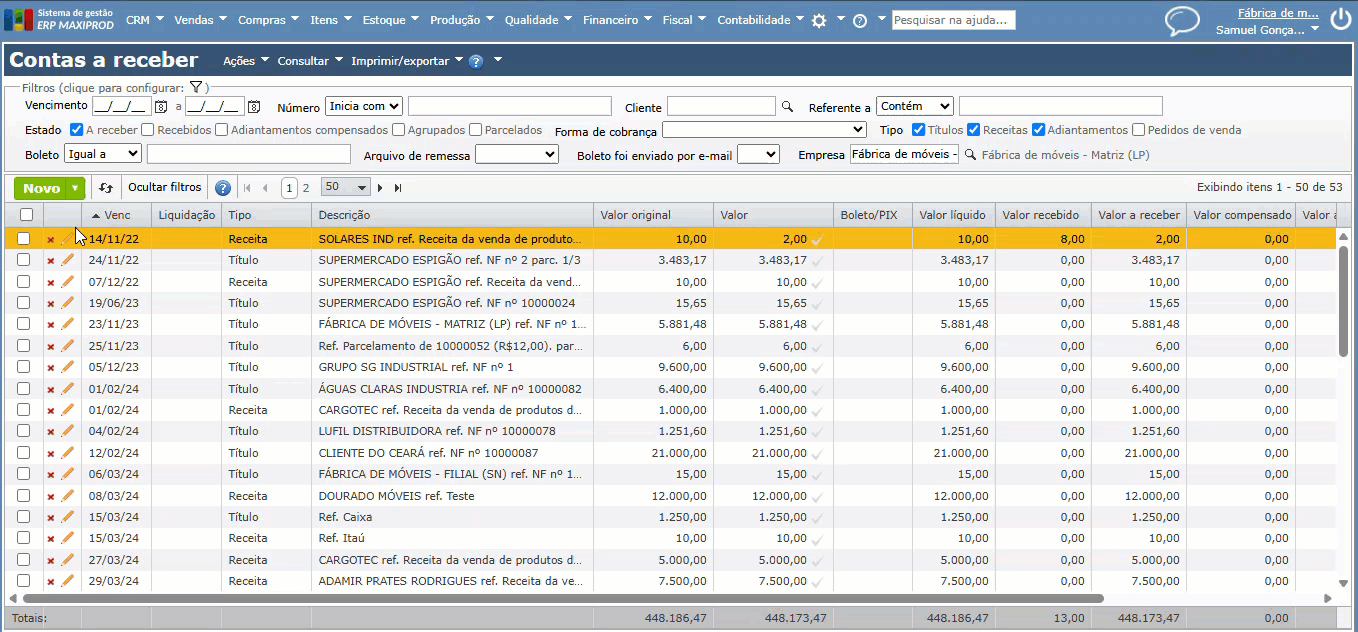Open the settings gear icon in top menu
The width and height of the screenshot is (1358, 632).
819,20
